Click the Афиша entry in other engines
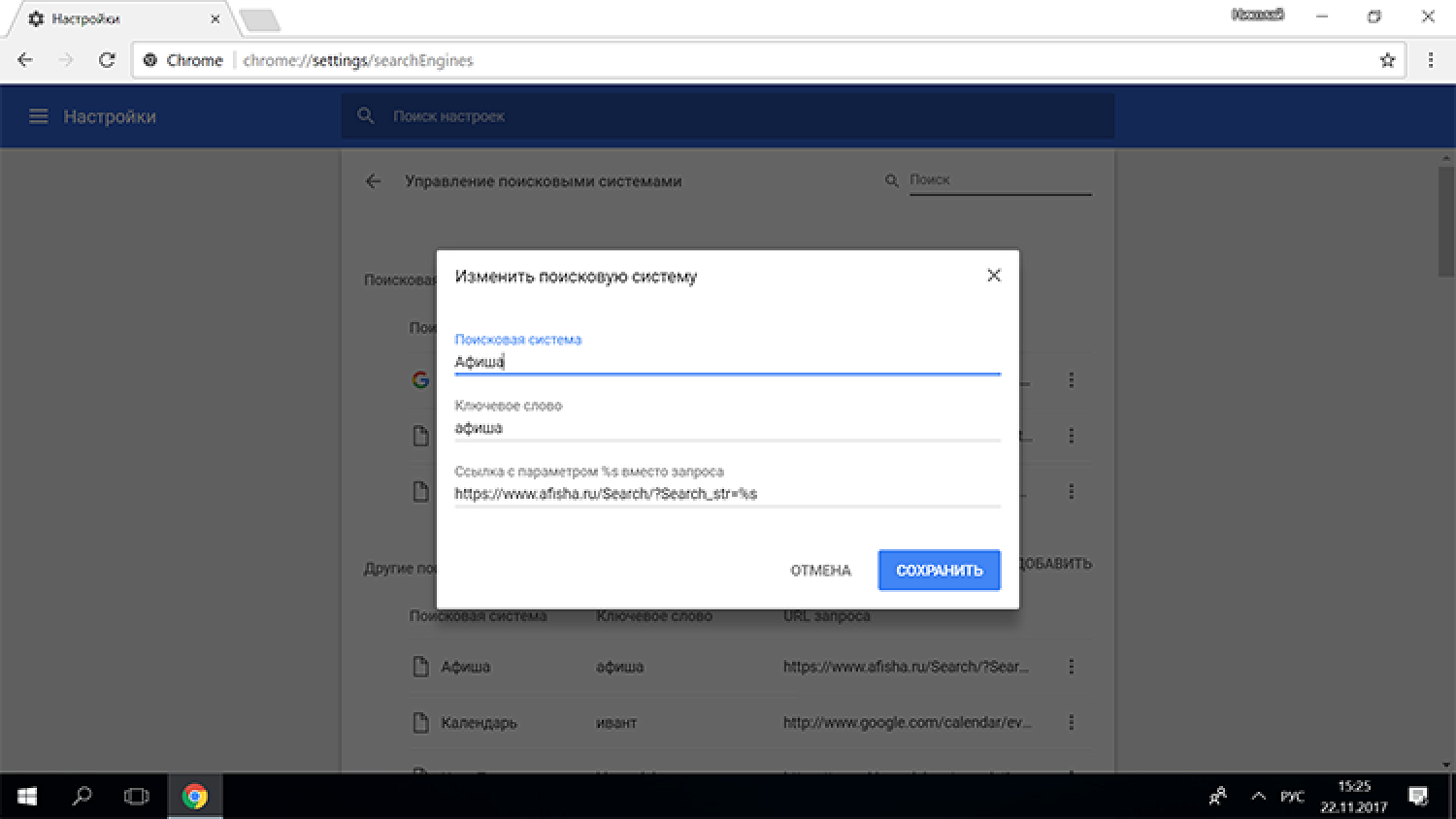The height and width of the screenshot is (819, 1456). [x=465, y=667]
